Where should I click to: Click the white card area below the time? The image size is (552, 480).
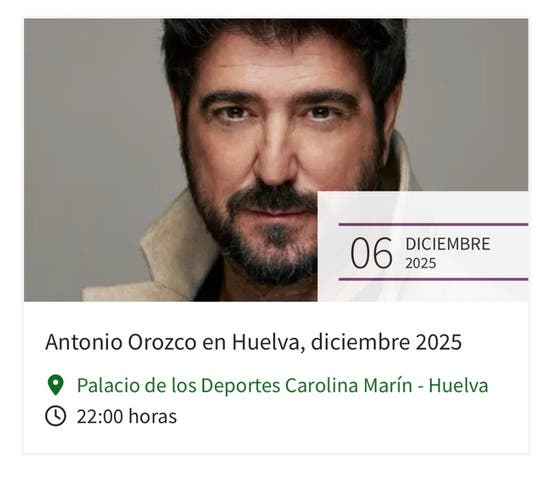(276, 440)
